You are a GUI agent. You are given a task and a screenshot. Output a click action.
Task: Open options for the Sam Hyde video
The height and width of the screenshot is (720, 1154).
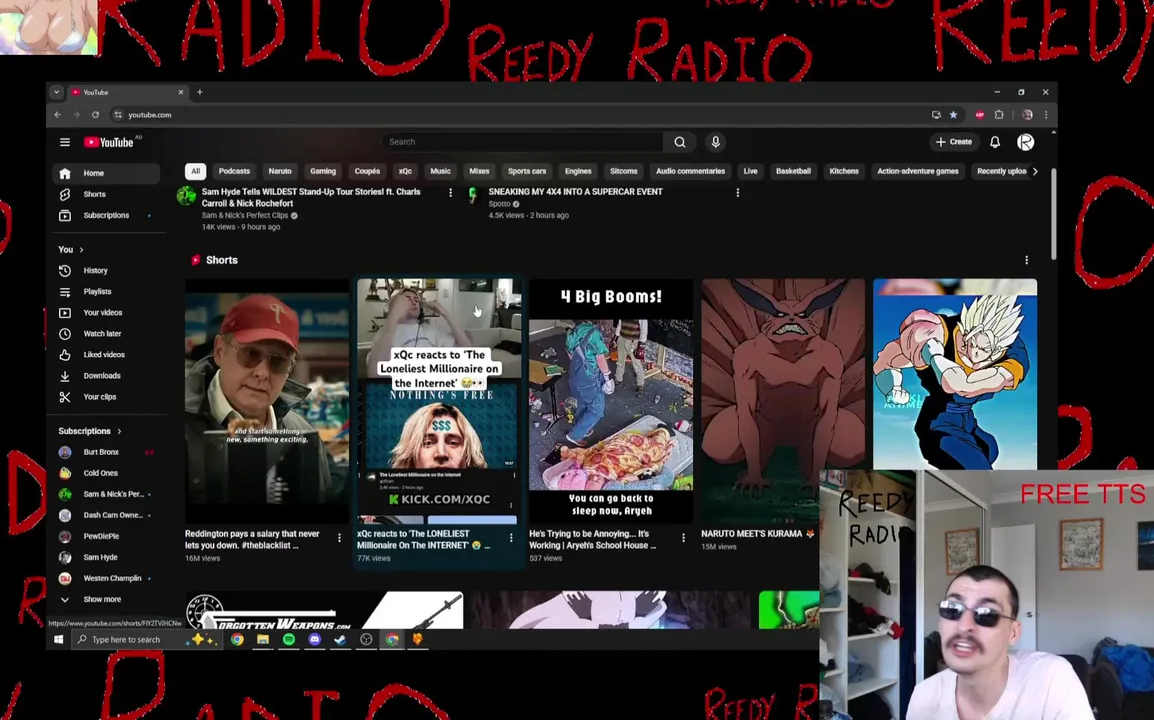450,193
